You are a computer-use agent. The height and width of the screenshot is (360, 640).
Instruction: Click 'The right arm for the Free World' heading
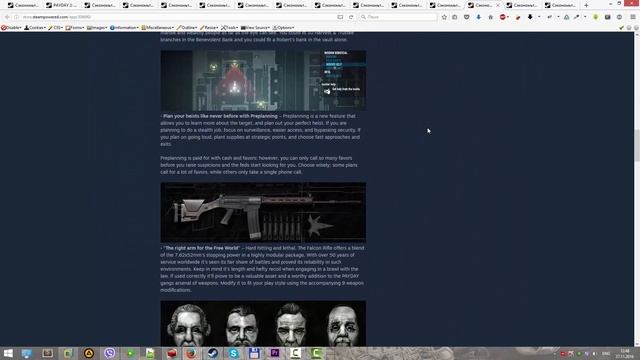point(202,248)
